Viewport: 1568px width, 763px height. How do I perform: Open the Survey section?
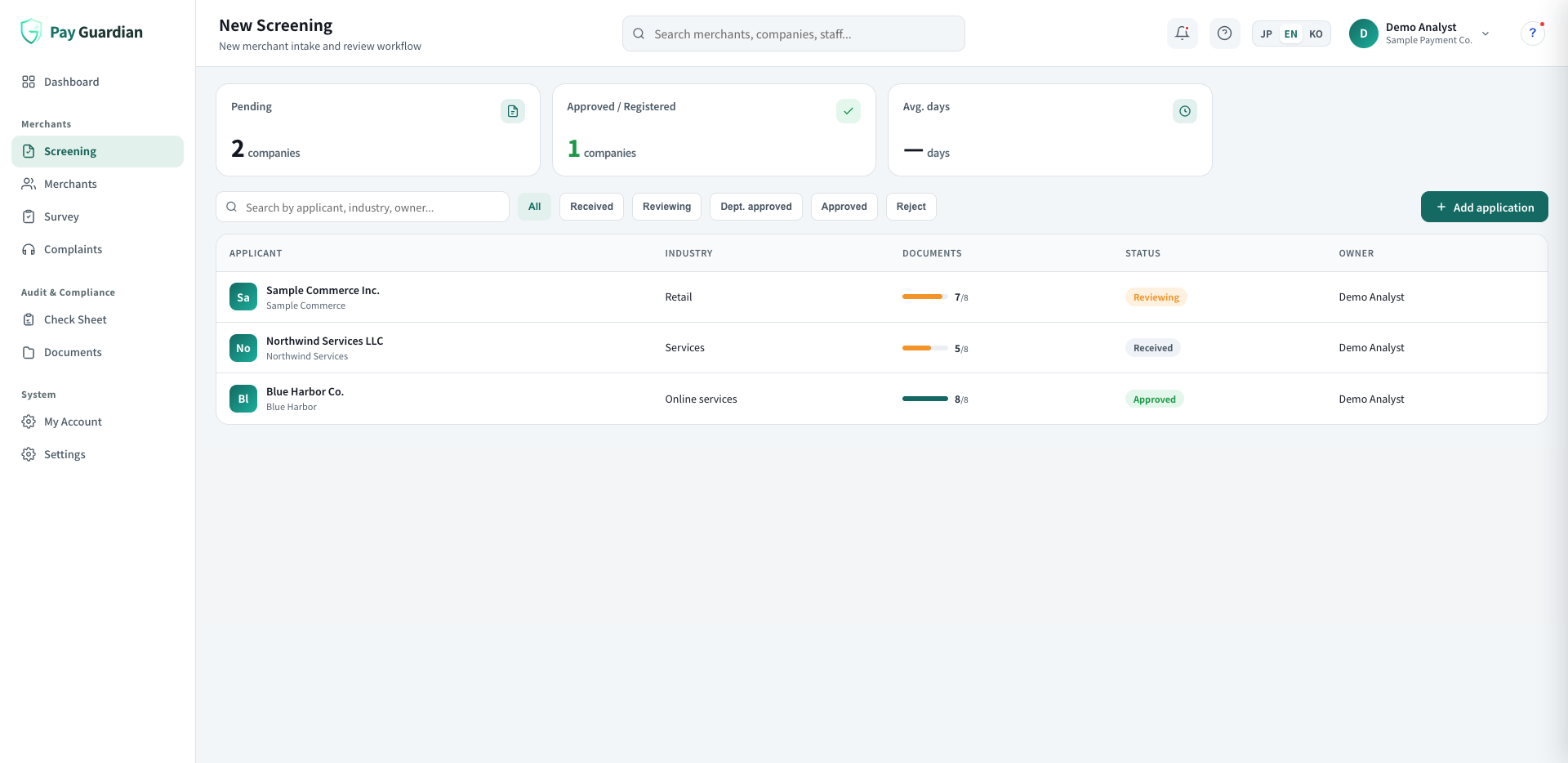(x=97, y=216)
